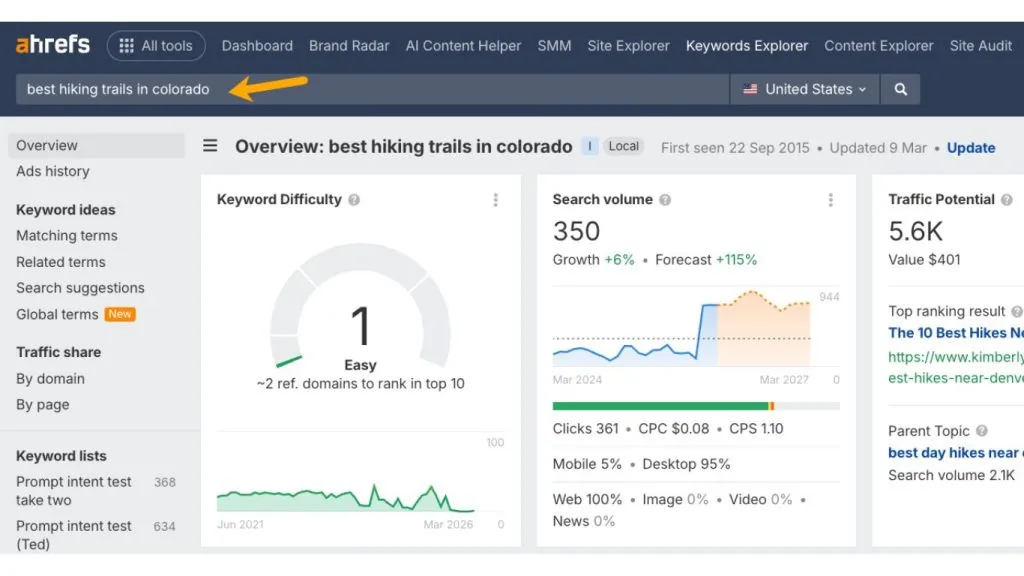
Task: Open Global terms
Action: (57, 314)
